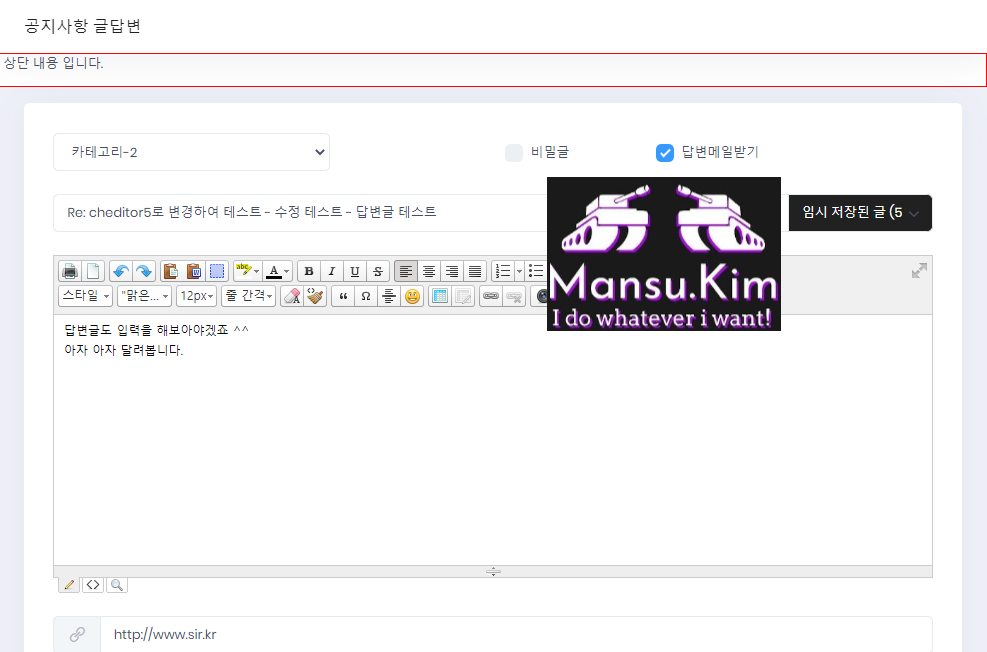Screen dimensions: 987x652
Task: Click the link URL field with http://www.sir.kr
Action: coord(515,634)
